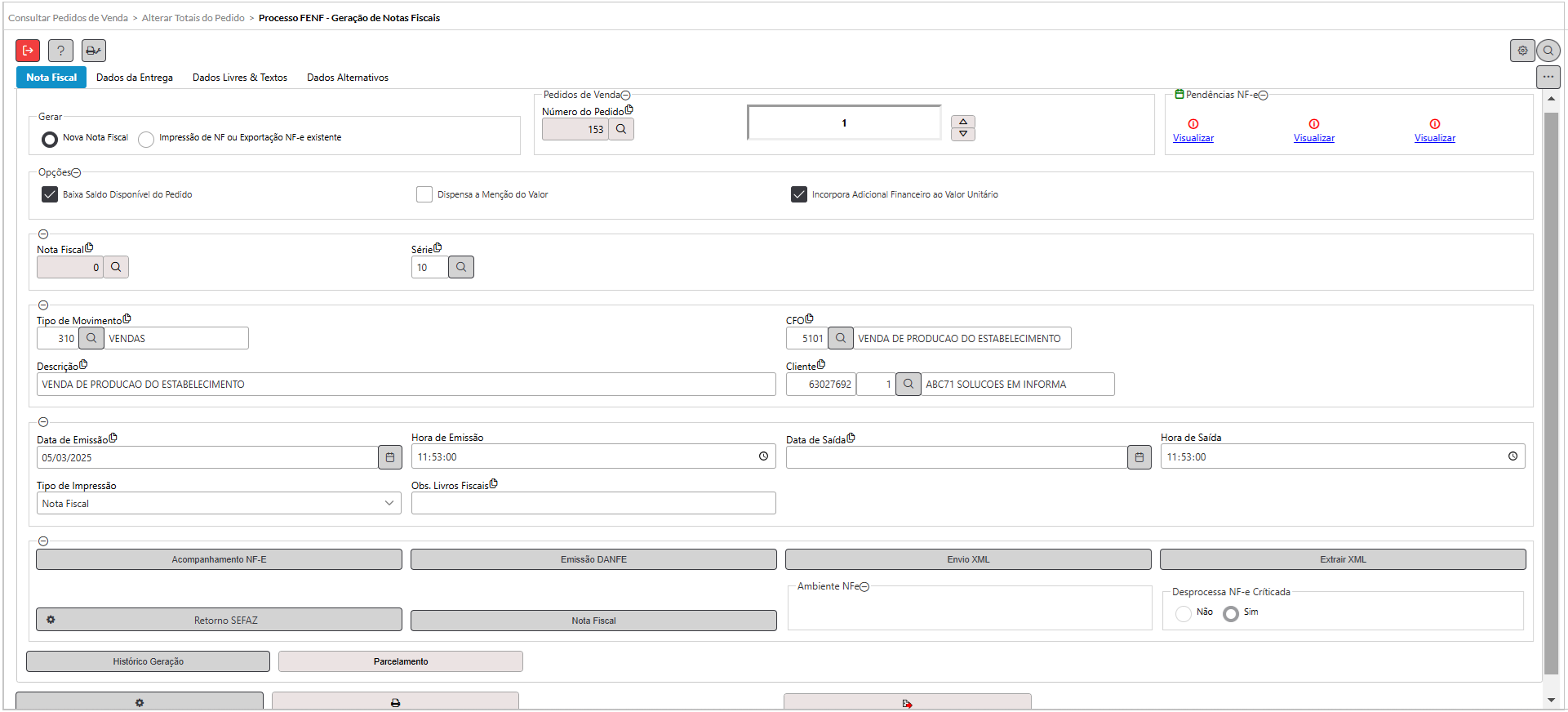
Task: Open the Dados Livres & Textos tab
Action: 240,78
